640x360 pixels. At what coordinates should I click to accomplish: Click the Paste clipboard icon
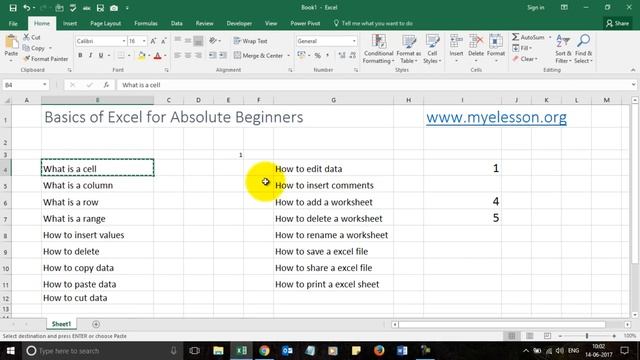point(11,42)
